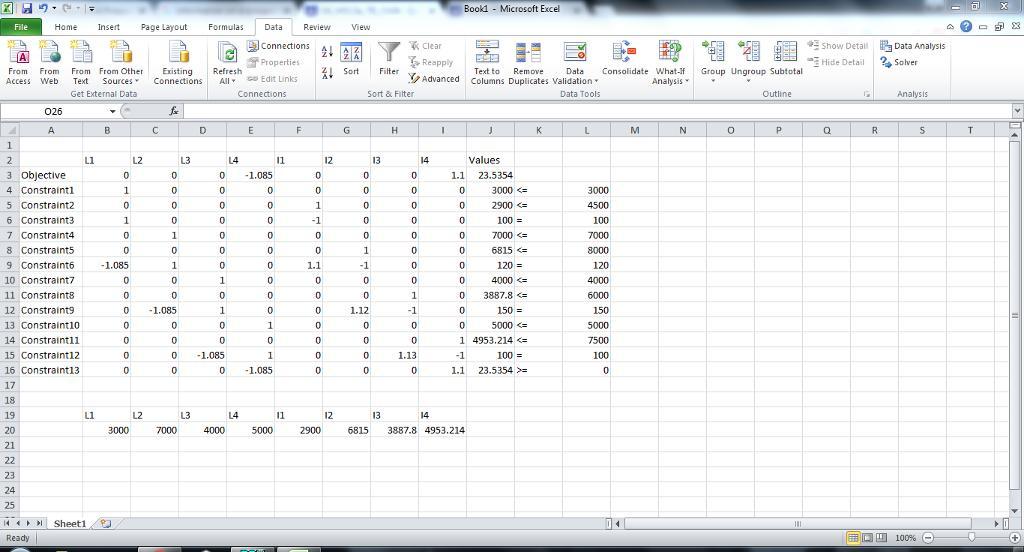Insert a new worksheet tab
The height and width of the screenshot is (552, 1024).
105,523
